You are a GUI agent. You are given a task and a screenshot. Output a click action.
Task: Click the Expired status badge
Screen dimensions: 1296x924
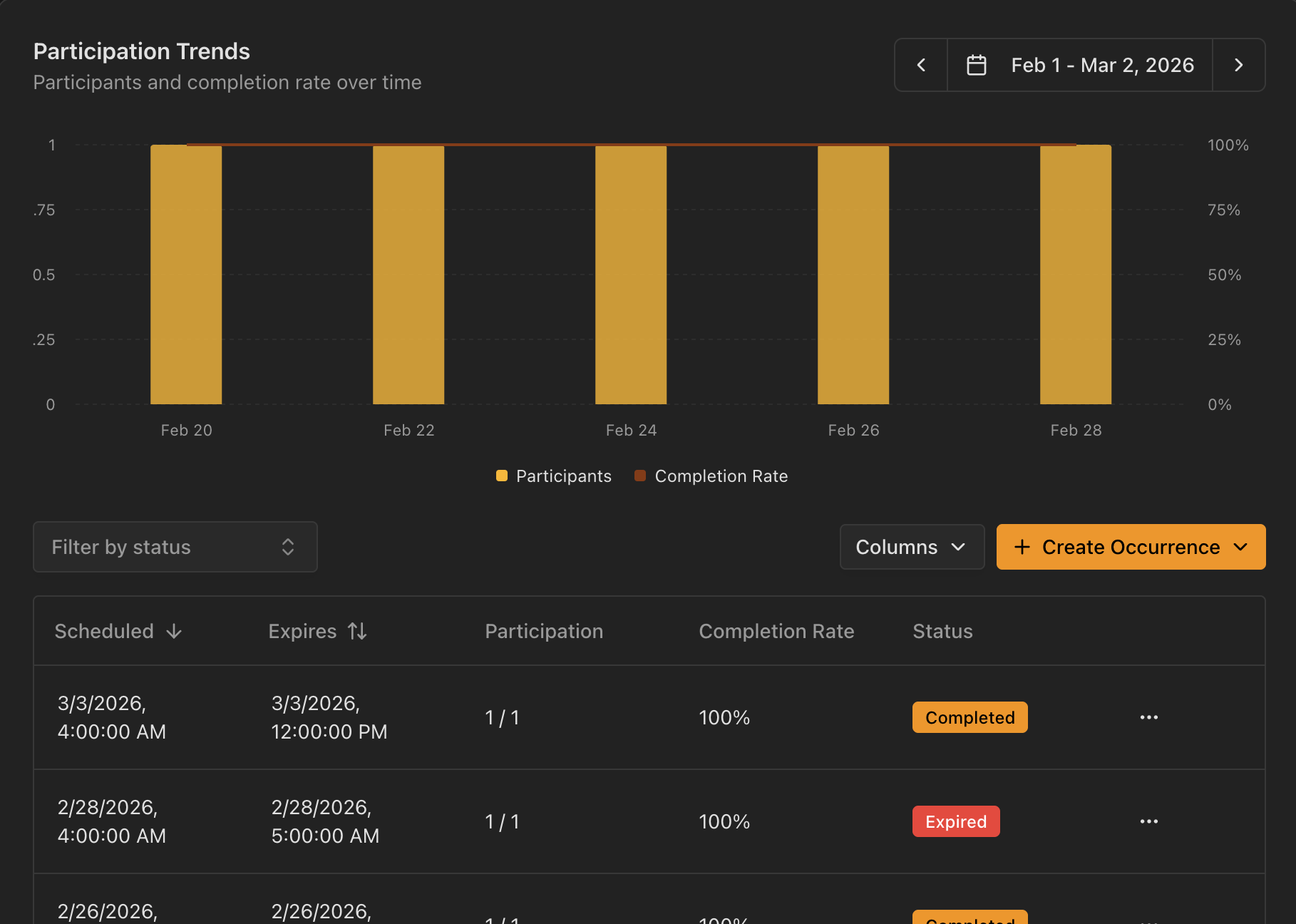tap(955, 821)
